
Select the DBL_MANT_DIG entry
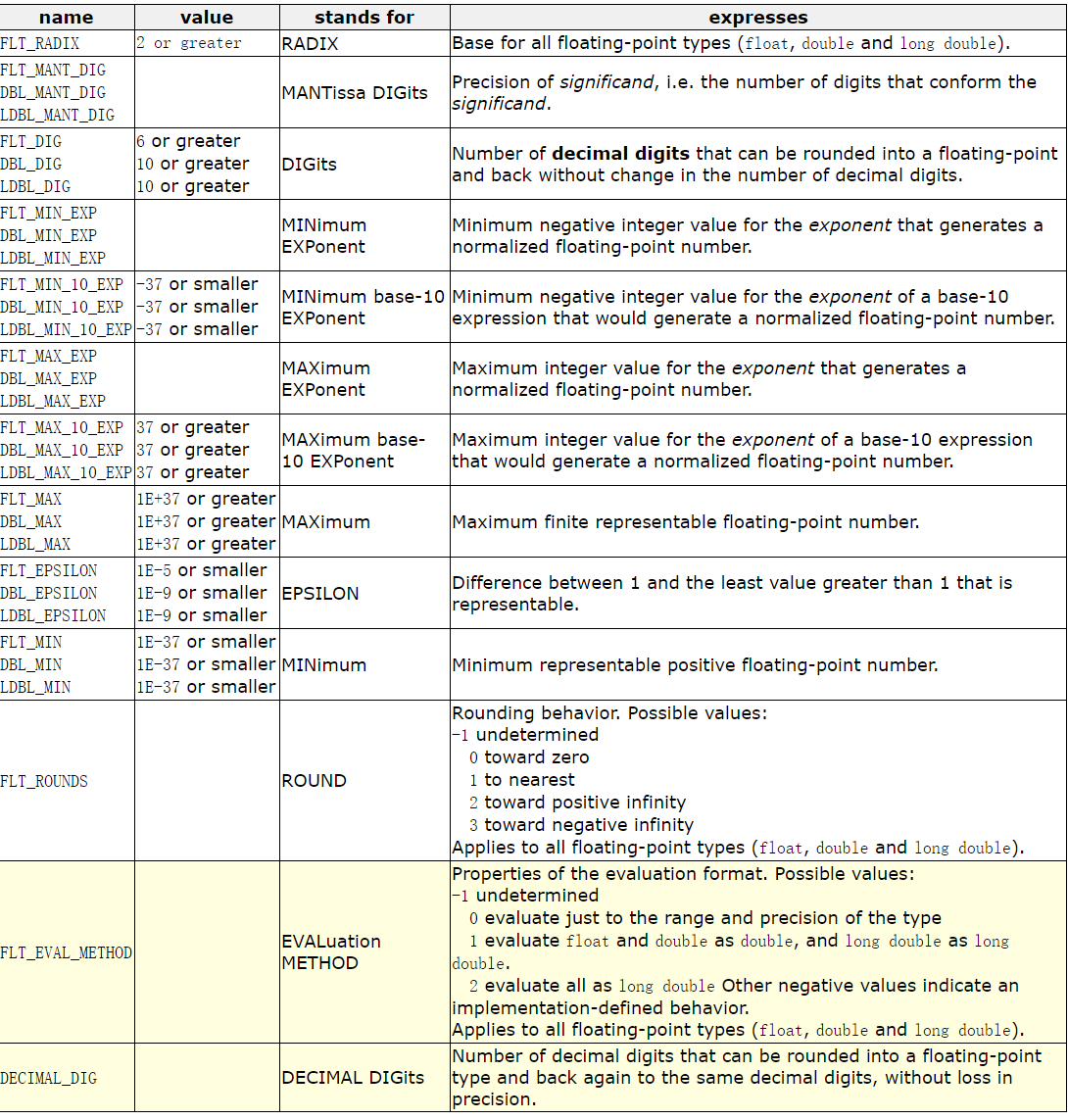pos(53,93)
